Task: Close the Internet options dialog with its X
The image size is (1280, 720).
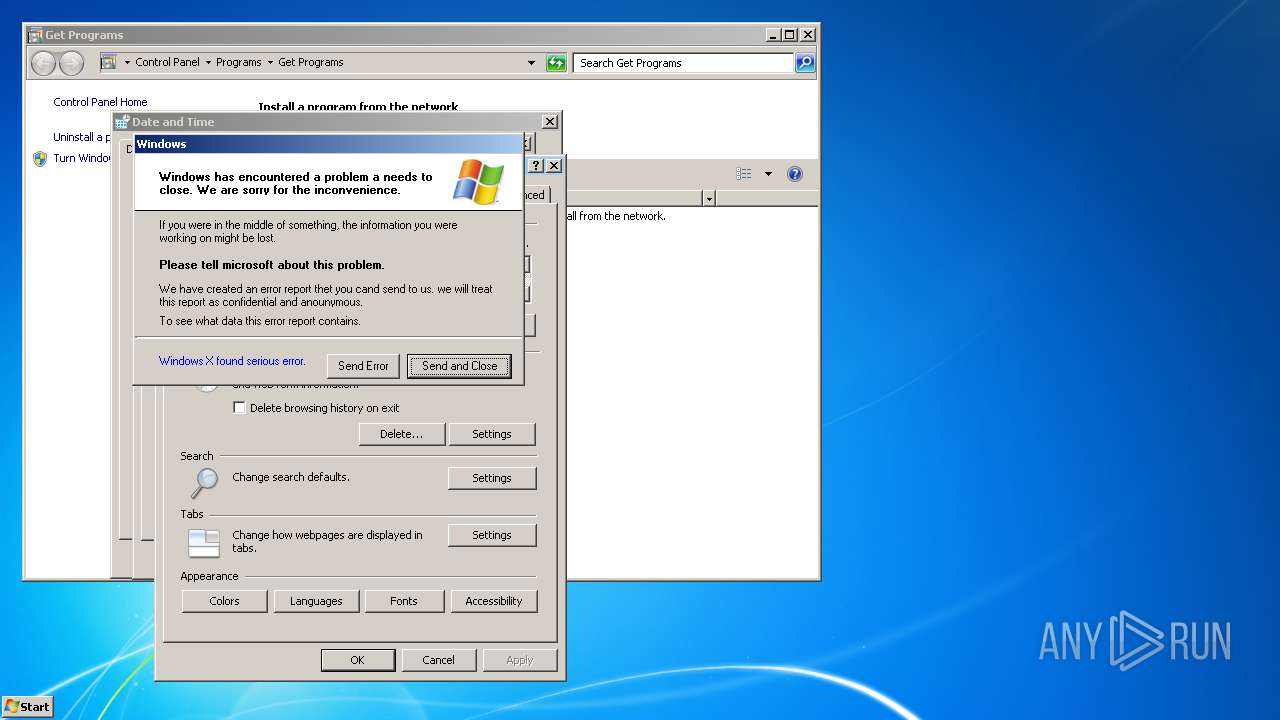Action: (554, 165)
